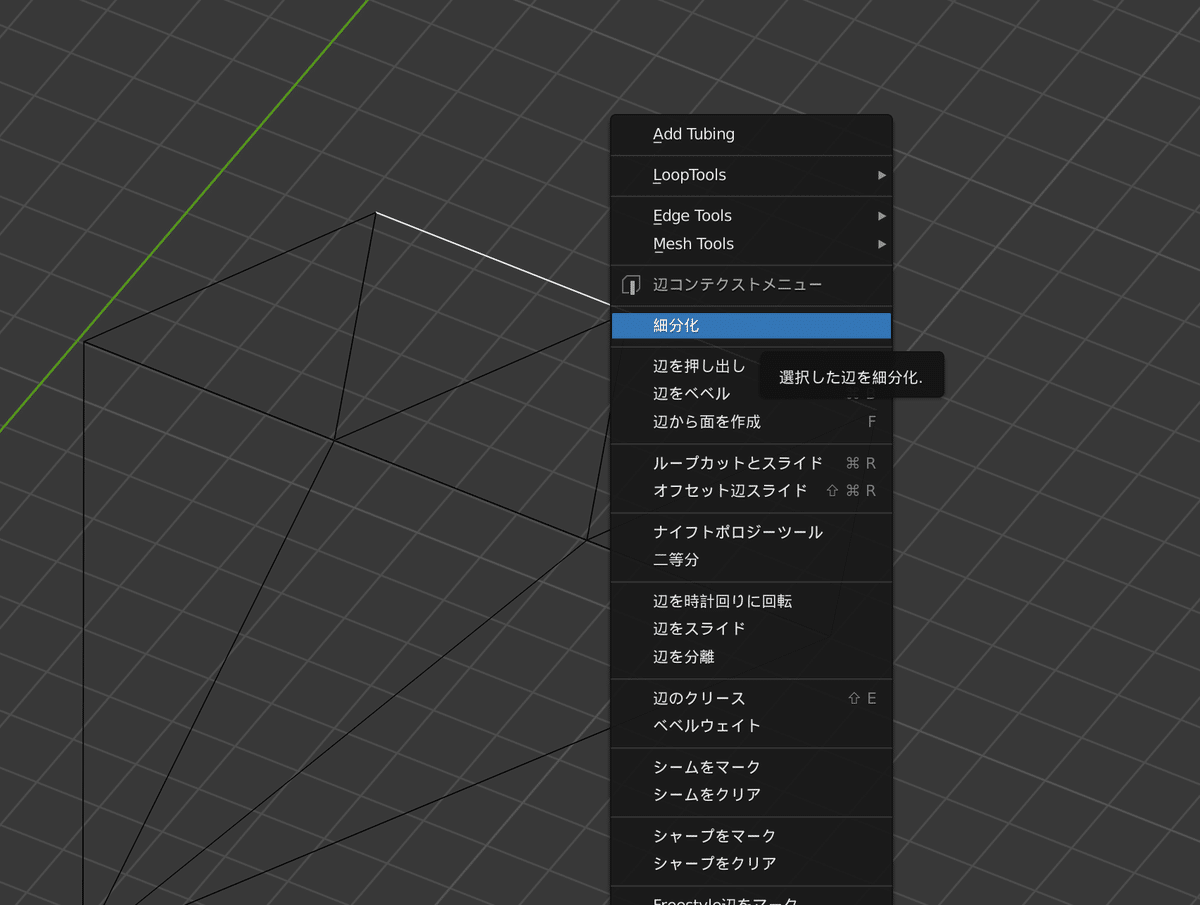The height and width of the screenshot is (905, 1200).
Task: Activate ナイフトポロジーツール entry
Action: click(x=751, y=532)
